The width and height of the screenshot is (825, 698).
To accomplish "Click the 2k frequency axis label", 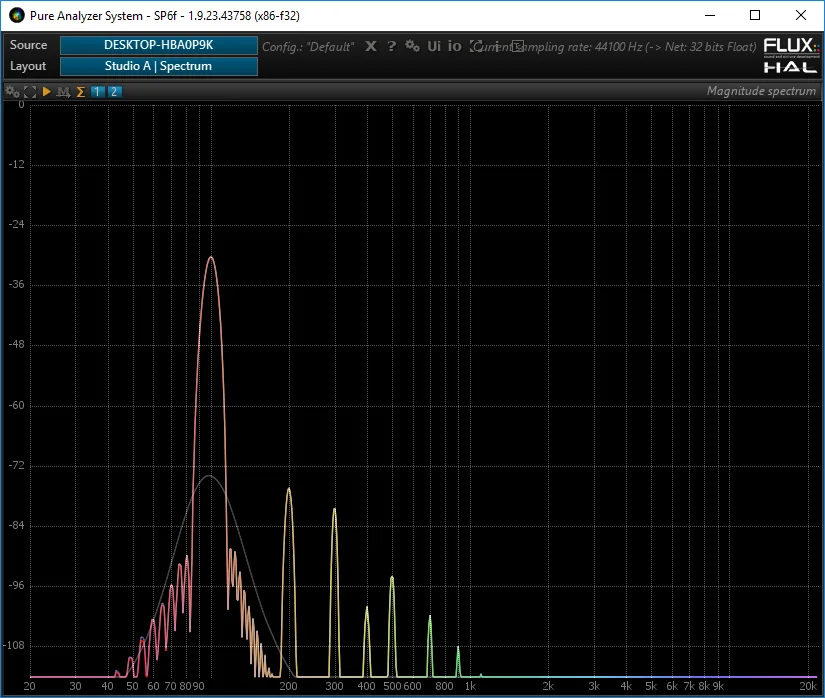I will click(548, 686).
